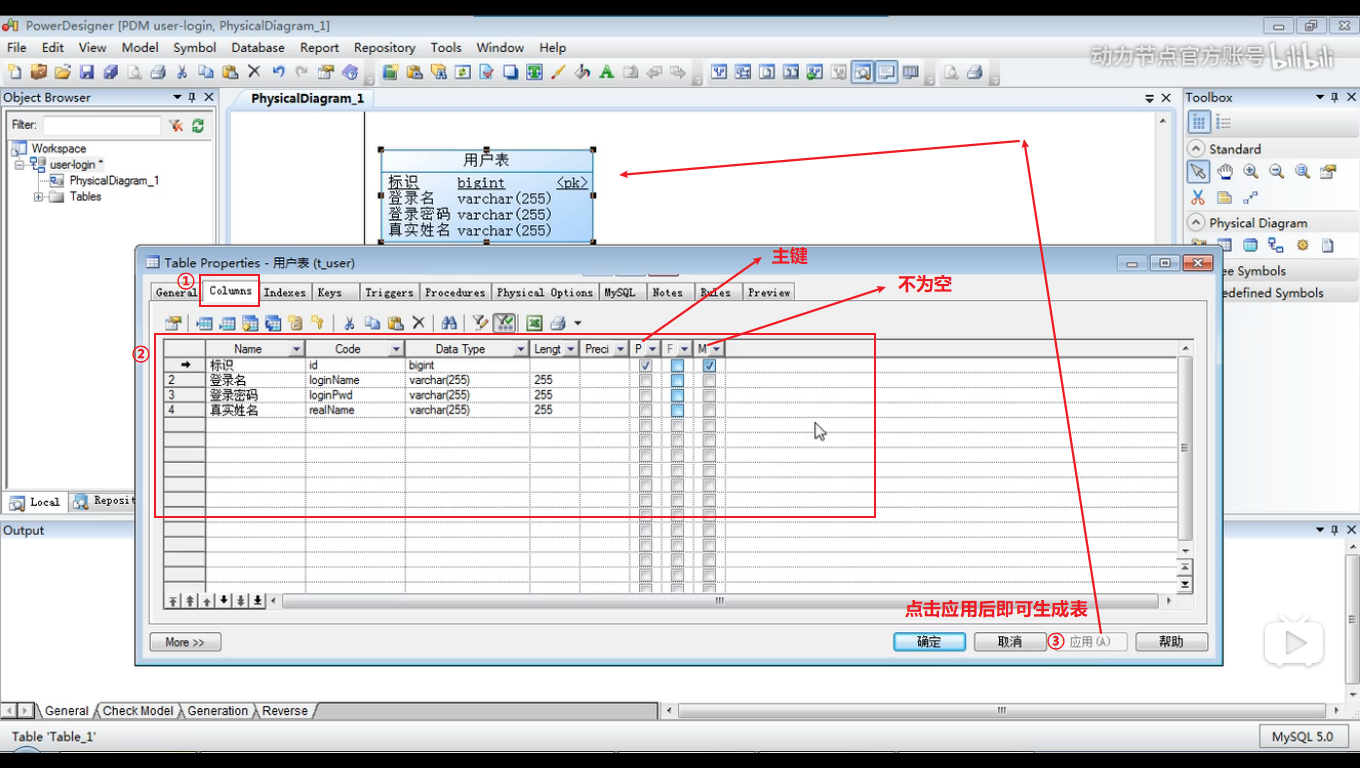Viewport: 1360px width, 768px height.
Task: Open the Length column header dropdown
Action: click(x=571, y=349)
